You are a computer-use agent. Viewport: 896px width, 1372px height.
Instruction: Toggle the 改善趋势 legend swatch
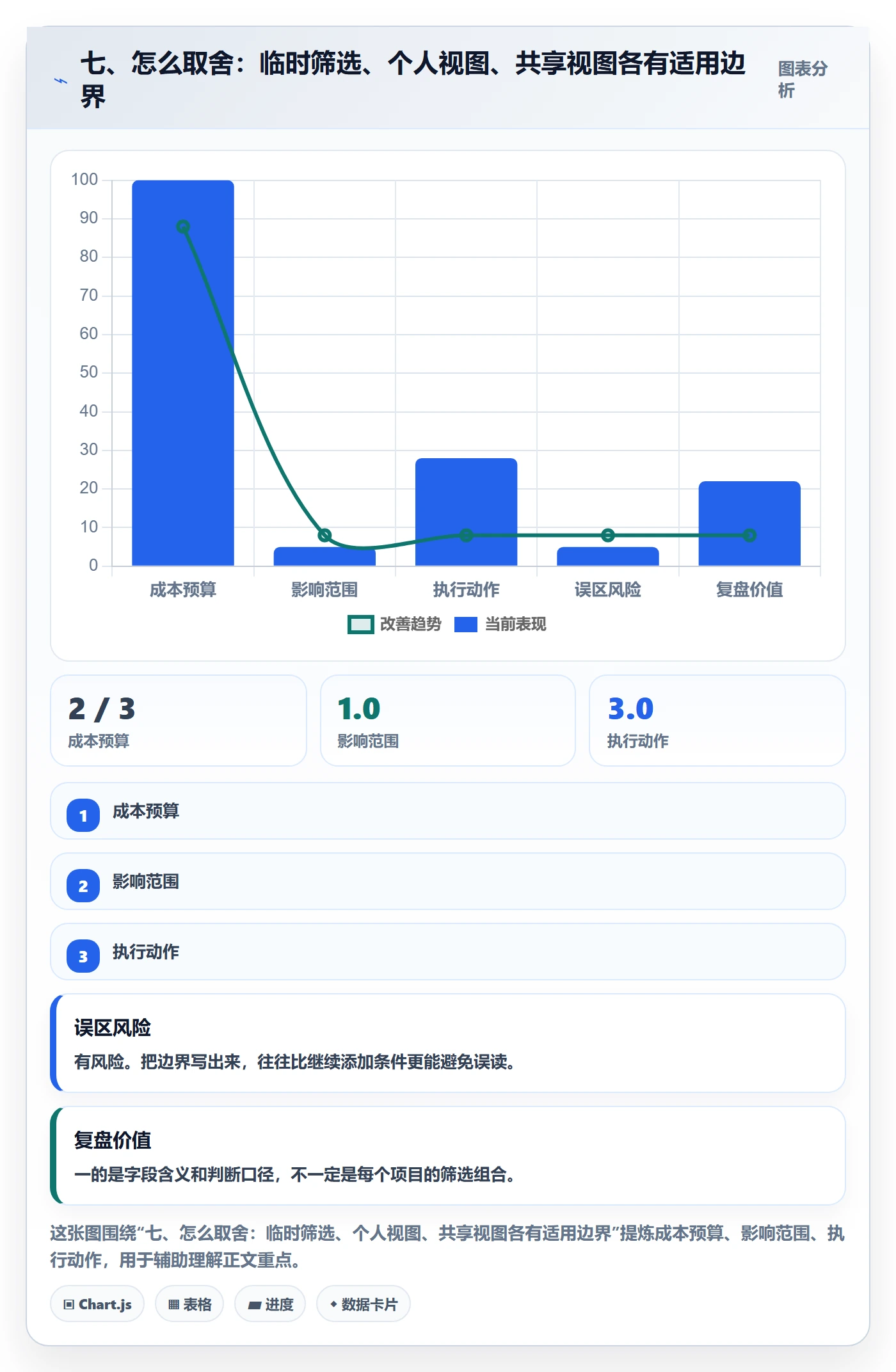tap(360, 625)
